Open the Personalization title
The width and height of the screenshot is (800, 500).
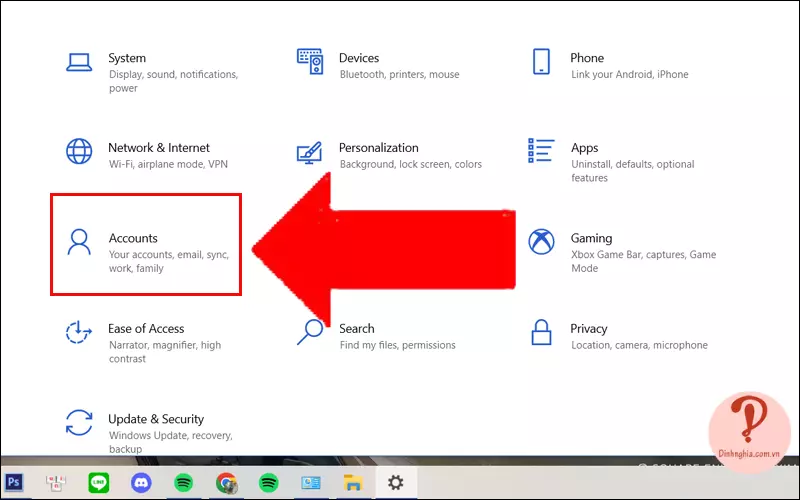pos(379,148)
